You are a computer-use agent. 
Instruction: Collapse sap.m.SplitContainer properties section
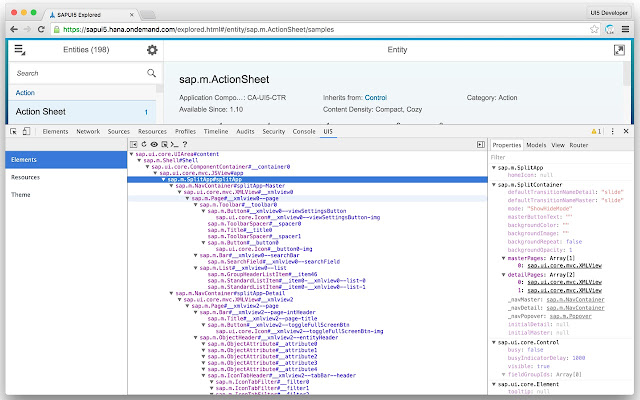493,185
